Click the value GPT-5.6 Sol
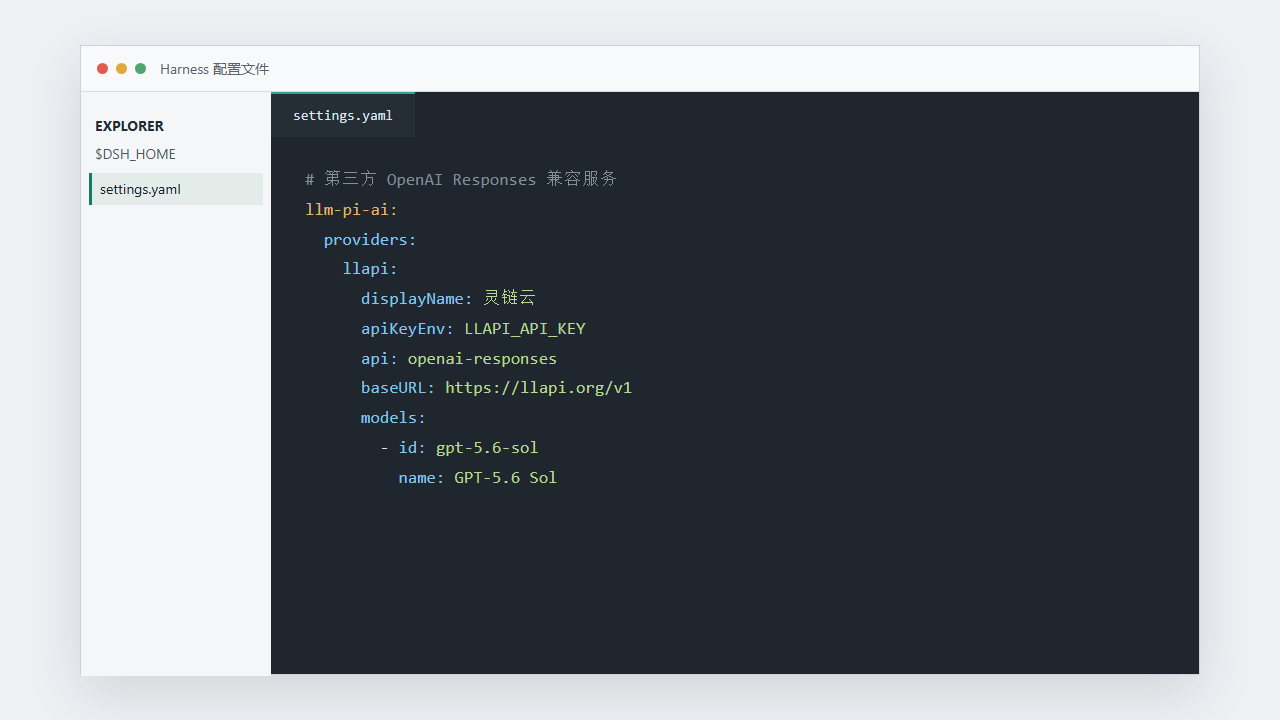The width and height of the screenshot is (1280, 720). click(506, 477)
